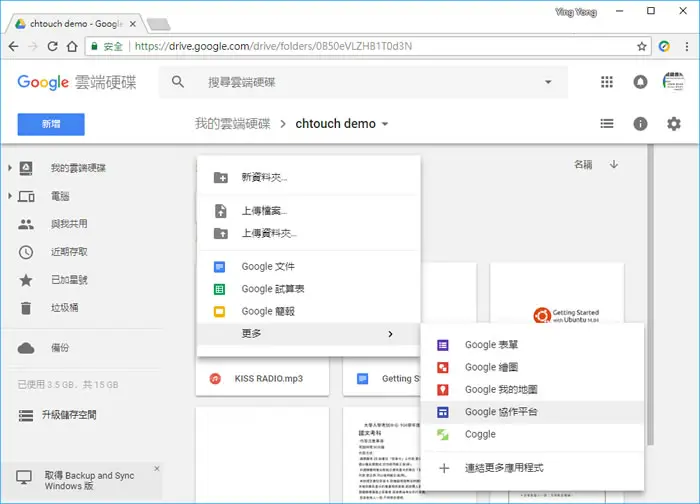Open search options dropdown arrow

point(548,82)
